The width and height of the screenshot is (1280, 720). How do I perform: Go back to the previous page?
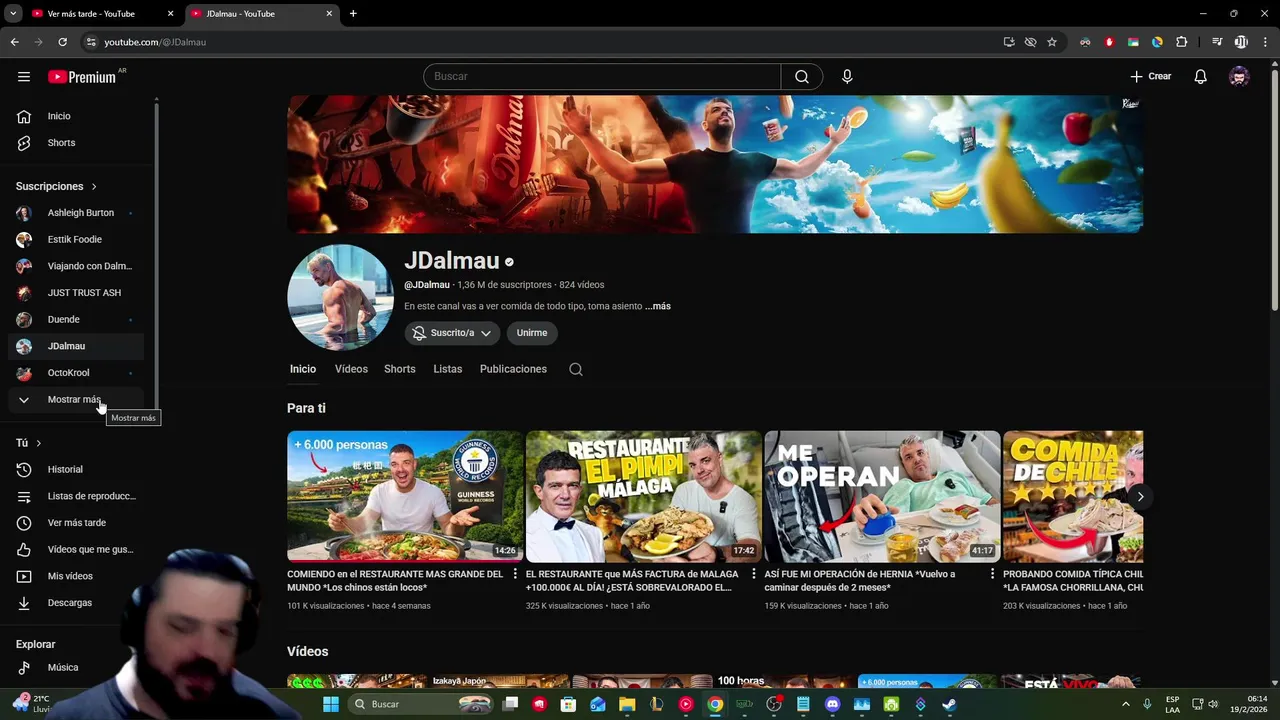[14, 42]
